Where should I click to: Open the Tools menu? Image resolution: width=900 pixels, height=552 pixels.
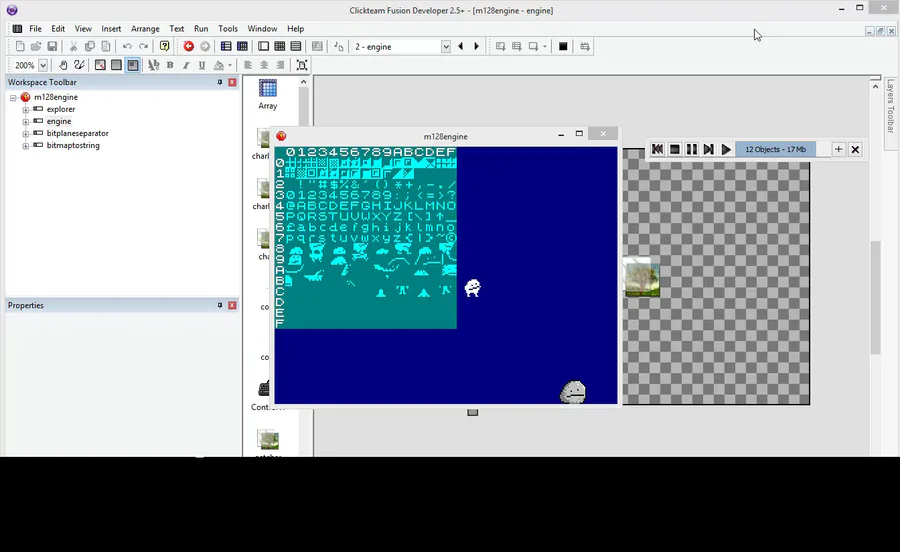[x=228, y=29]
